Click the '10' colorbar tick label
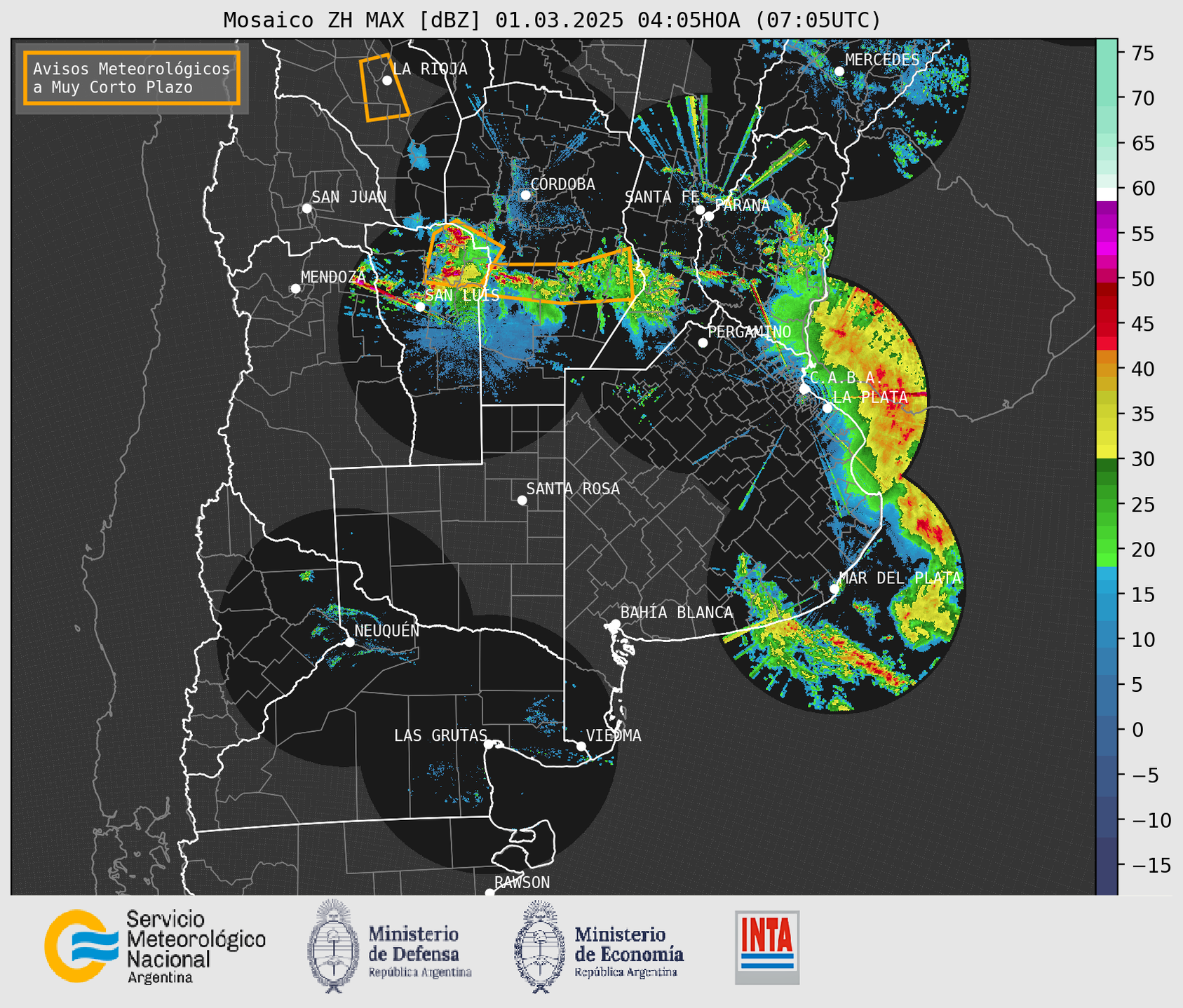The image size is (1183, 1008). pyautogui.click(x=1144, y=640)
